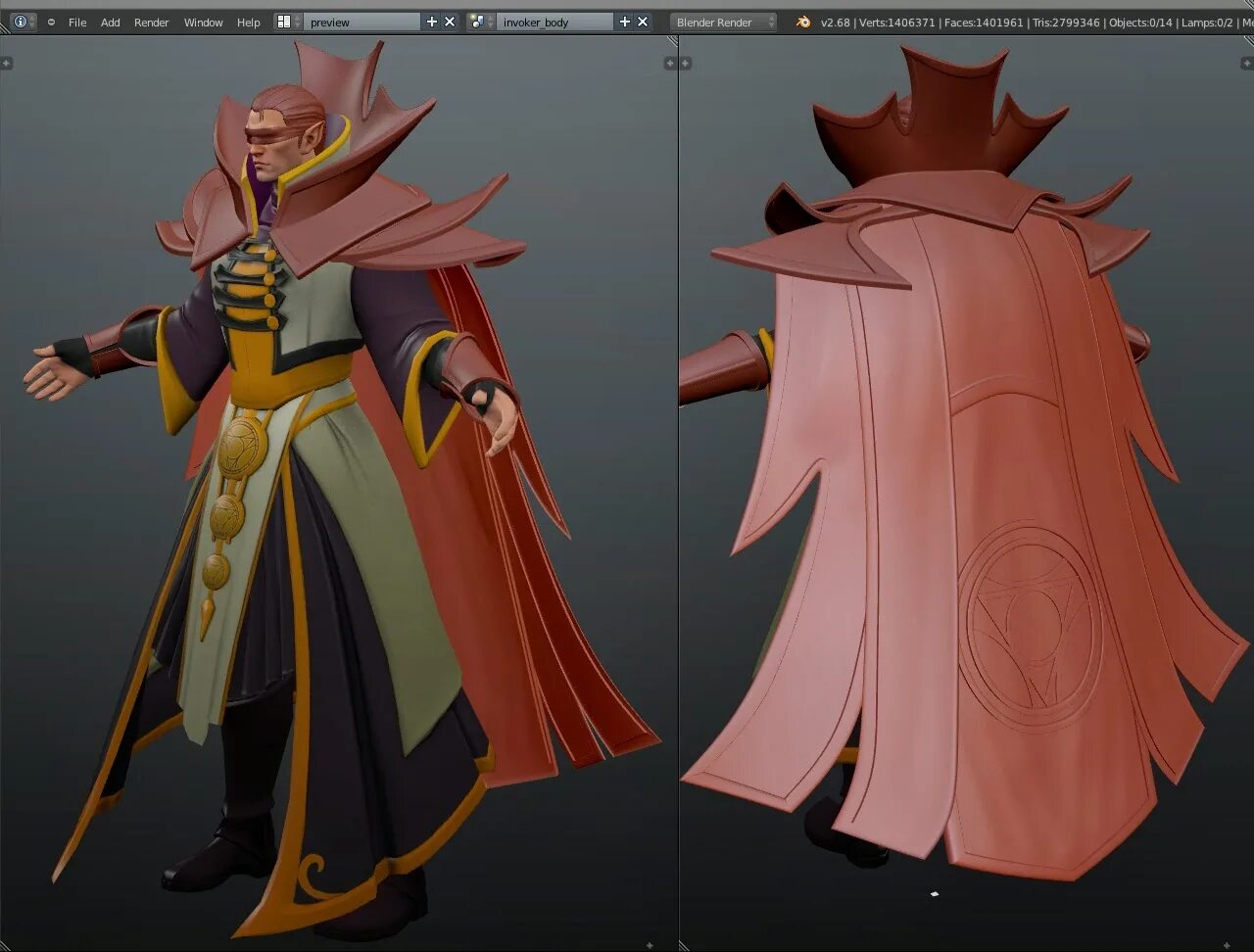Expand the right viewport's properties region plus
This screenshot has height=952, width=1254.
1249,64
